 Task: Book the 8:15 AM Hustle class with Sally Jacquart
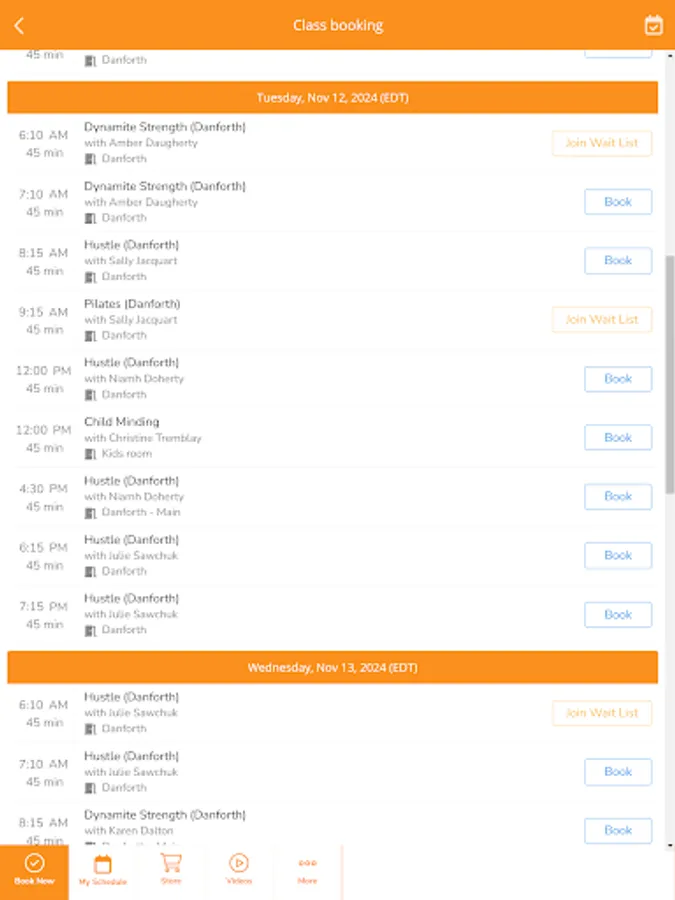(617, 260)
